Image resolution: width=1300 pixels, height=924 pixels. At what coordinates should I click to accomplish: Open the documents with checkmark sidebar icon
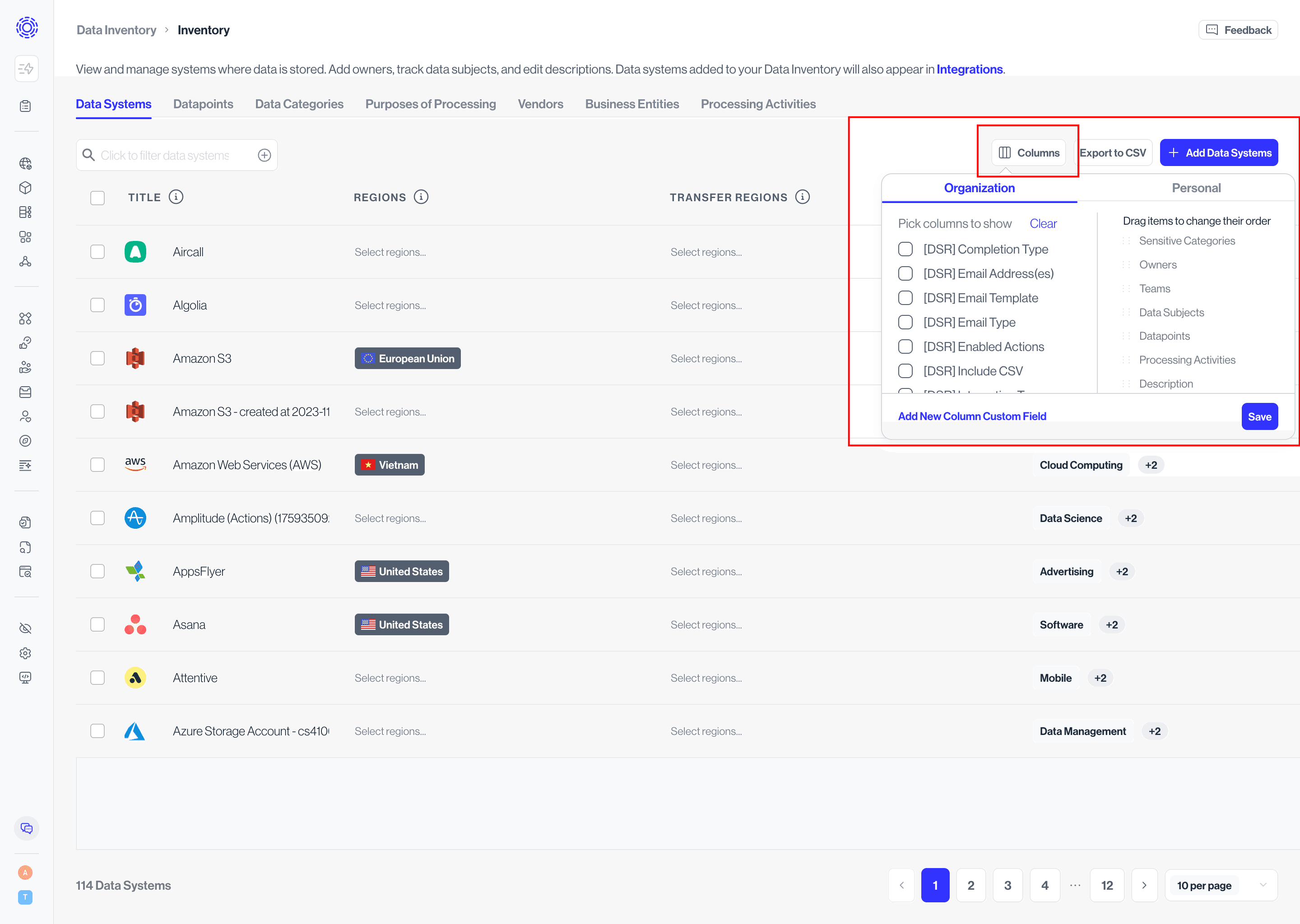(26, 523)
